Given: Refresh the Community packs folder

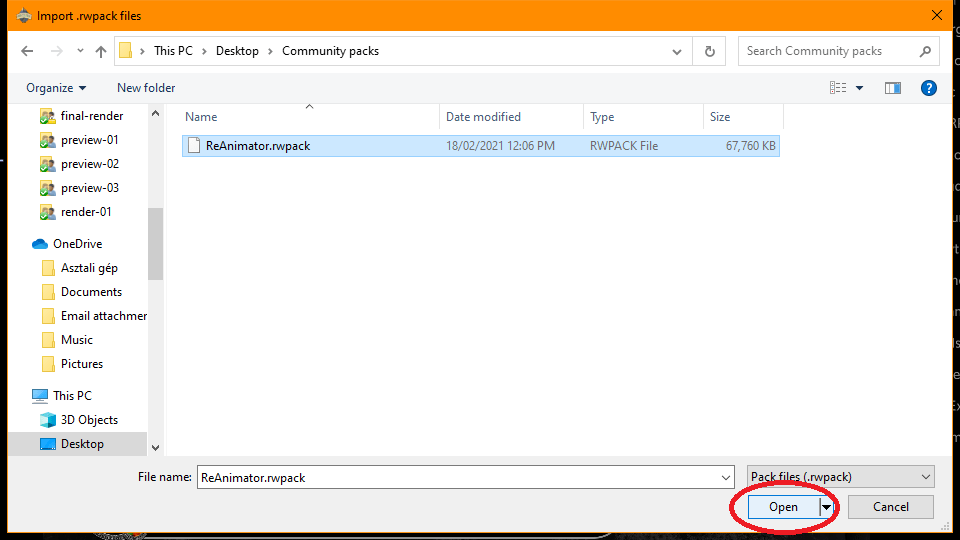Looking at the screenshot, I should [710, 51].
